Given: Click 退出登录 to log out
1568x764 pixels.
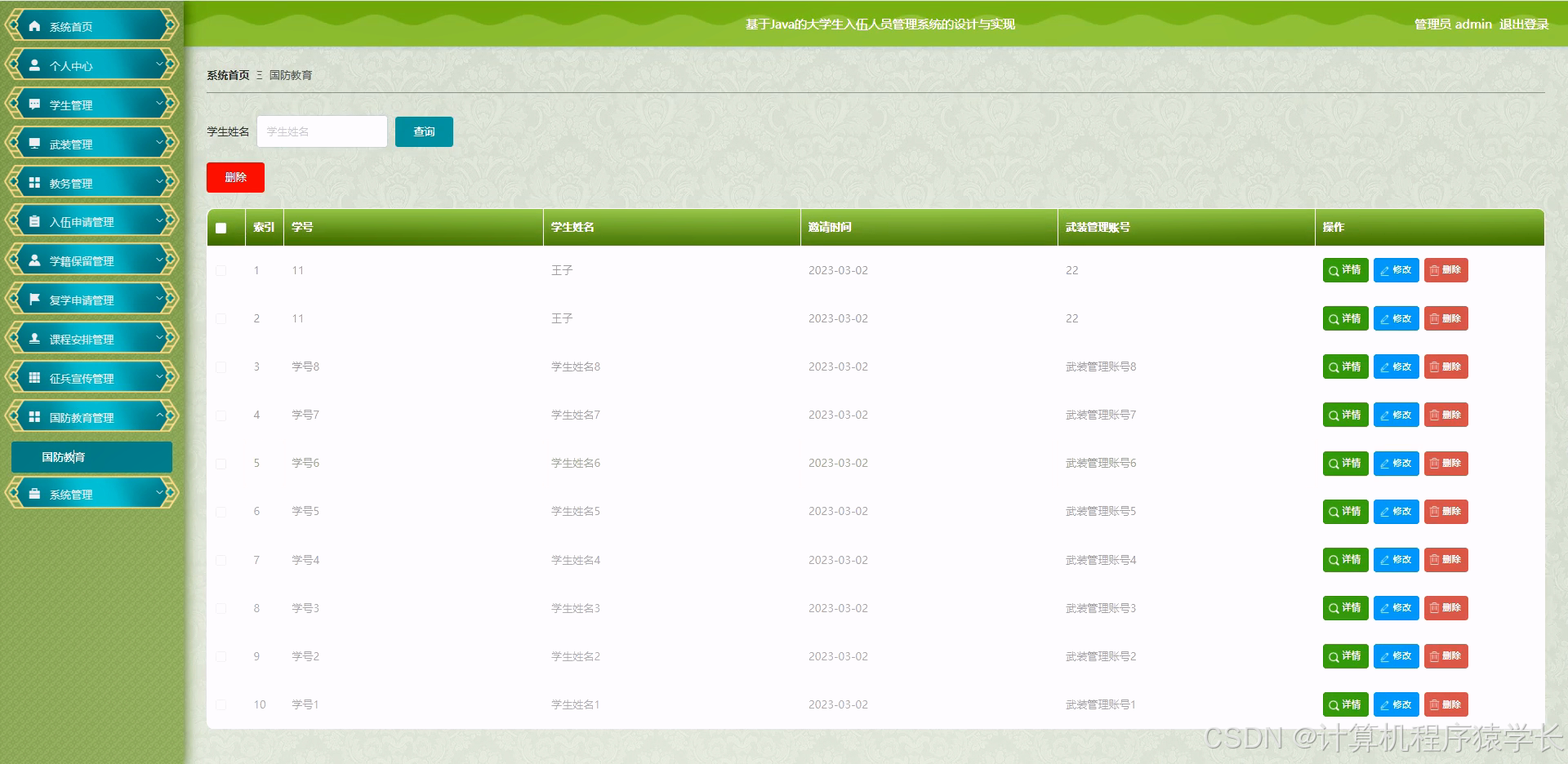Looking at the screenshot, I should coord(1524,24).
